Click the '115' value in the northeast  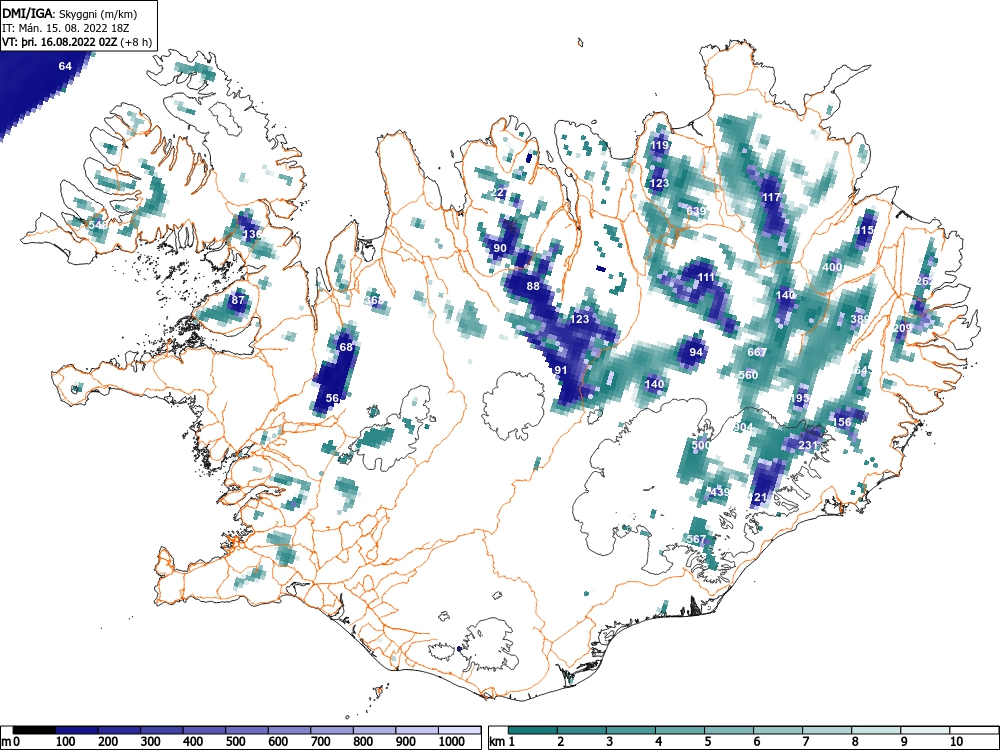point(864,230)
